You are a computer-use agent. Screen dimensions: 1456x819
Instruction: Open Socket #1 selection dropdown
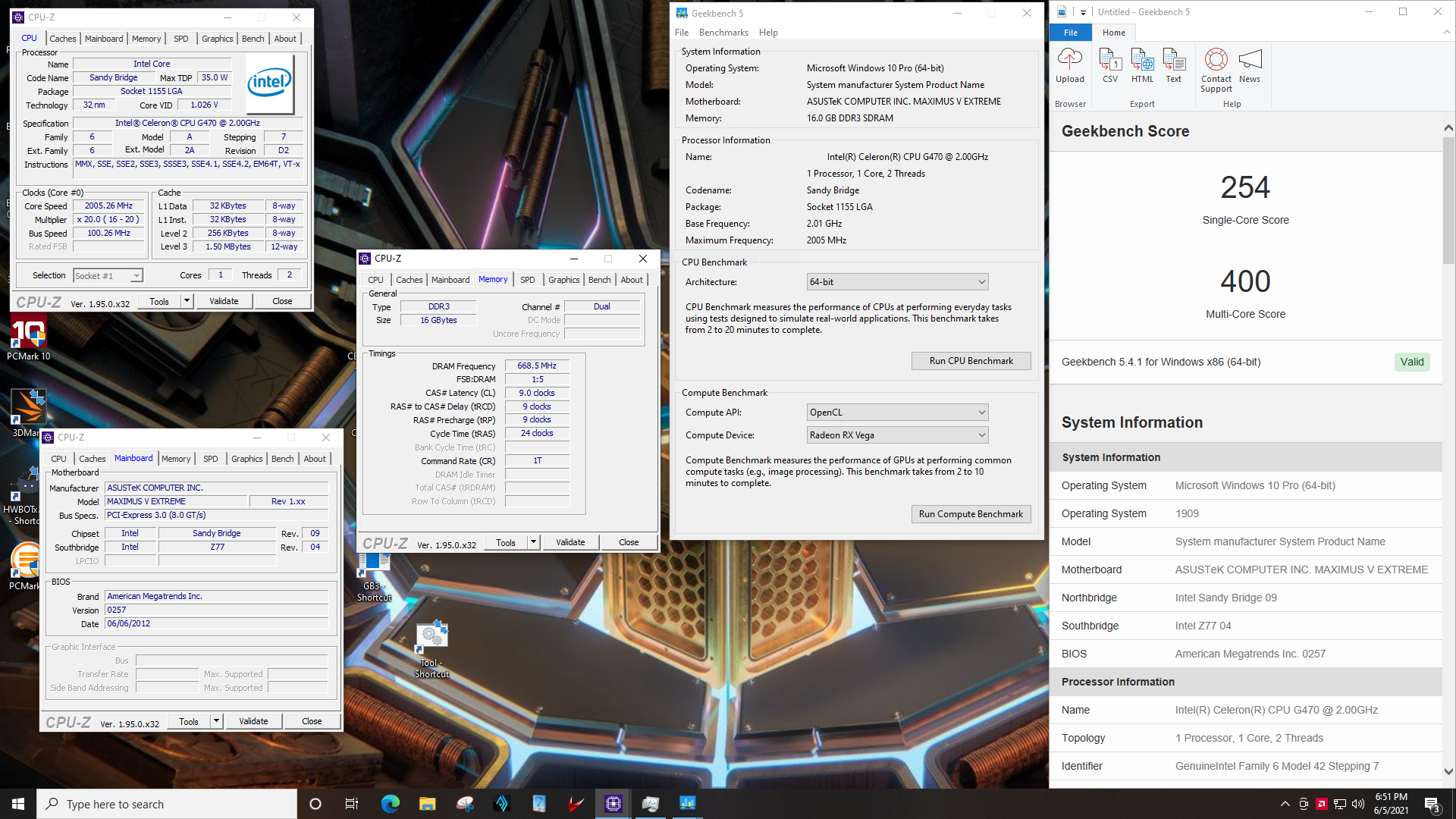click(x=108, y=276)
